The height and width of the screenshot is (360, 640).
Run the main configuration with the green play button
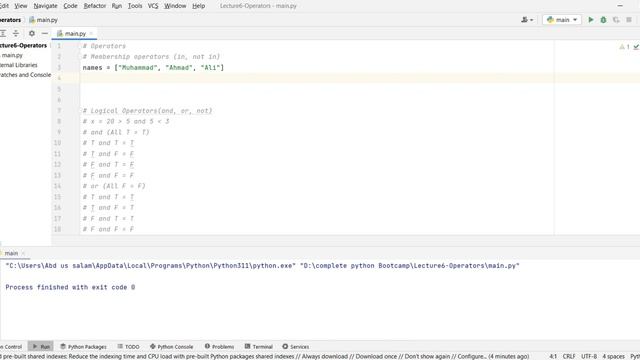[x=591, y=20]
